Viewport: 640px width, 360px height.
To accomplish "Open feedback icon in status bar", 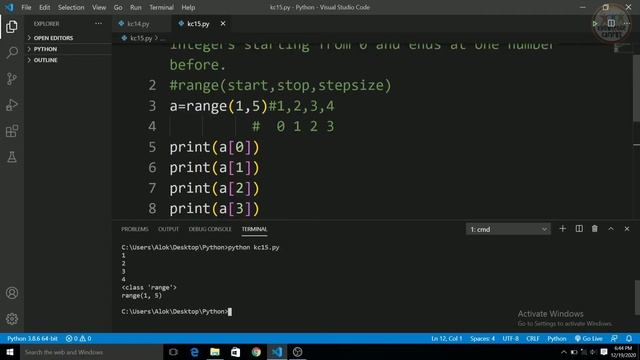I will pyautogui.click(x=614, y=338).
